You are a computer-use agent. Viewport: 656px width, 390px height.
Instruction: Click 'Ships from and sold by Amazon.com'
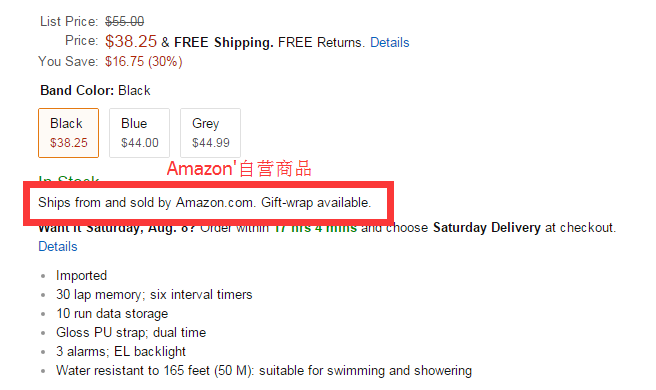[x=147, y=203]
